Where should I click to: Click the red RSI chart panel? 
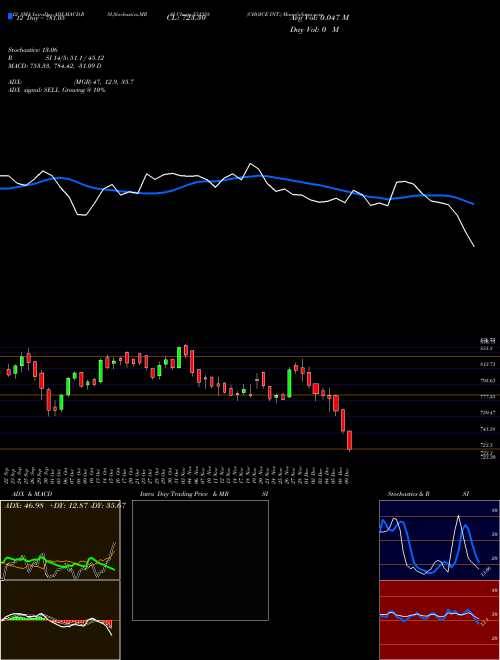[x=439, y=620]
